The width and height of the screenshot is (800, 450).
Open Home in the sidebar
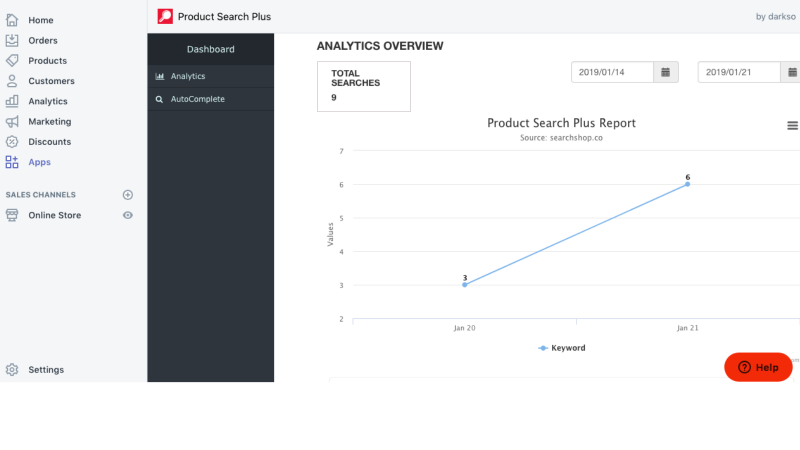41,20
